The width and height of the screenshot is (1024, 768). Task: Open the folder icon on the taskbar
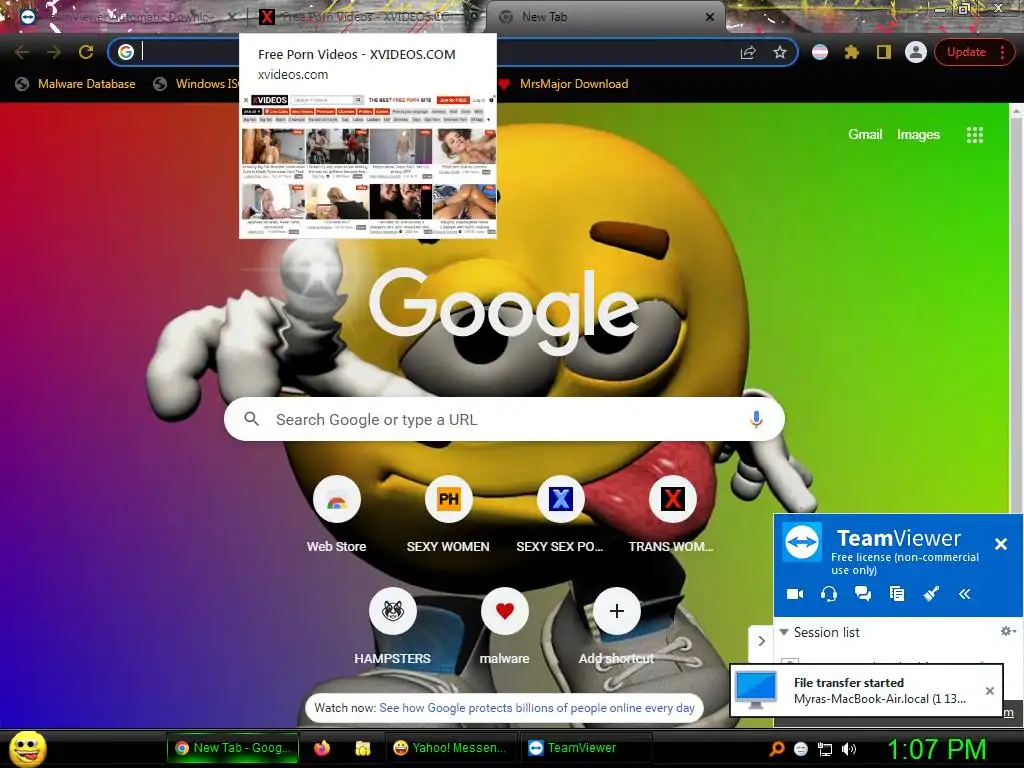pyautogui.click(x=362, y=748)
